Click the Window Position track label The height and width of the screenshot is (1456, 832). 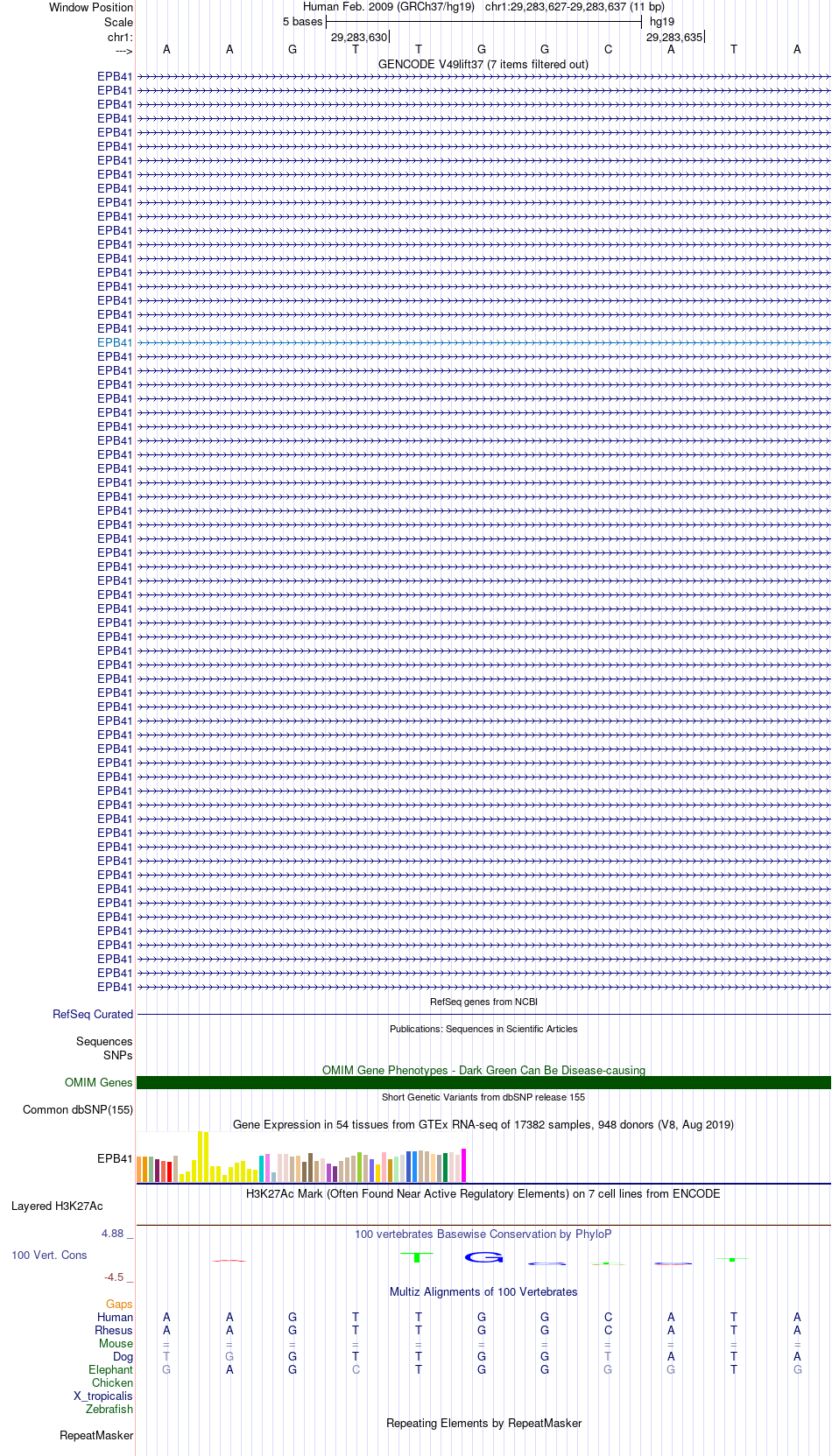coord(91,8)
